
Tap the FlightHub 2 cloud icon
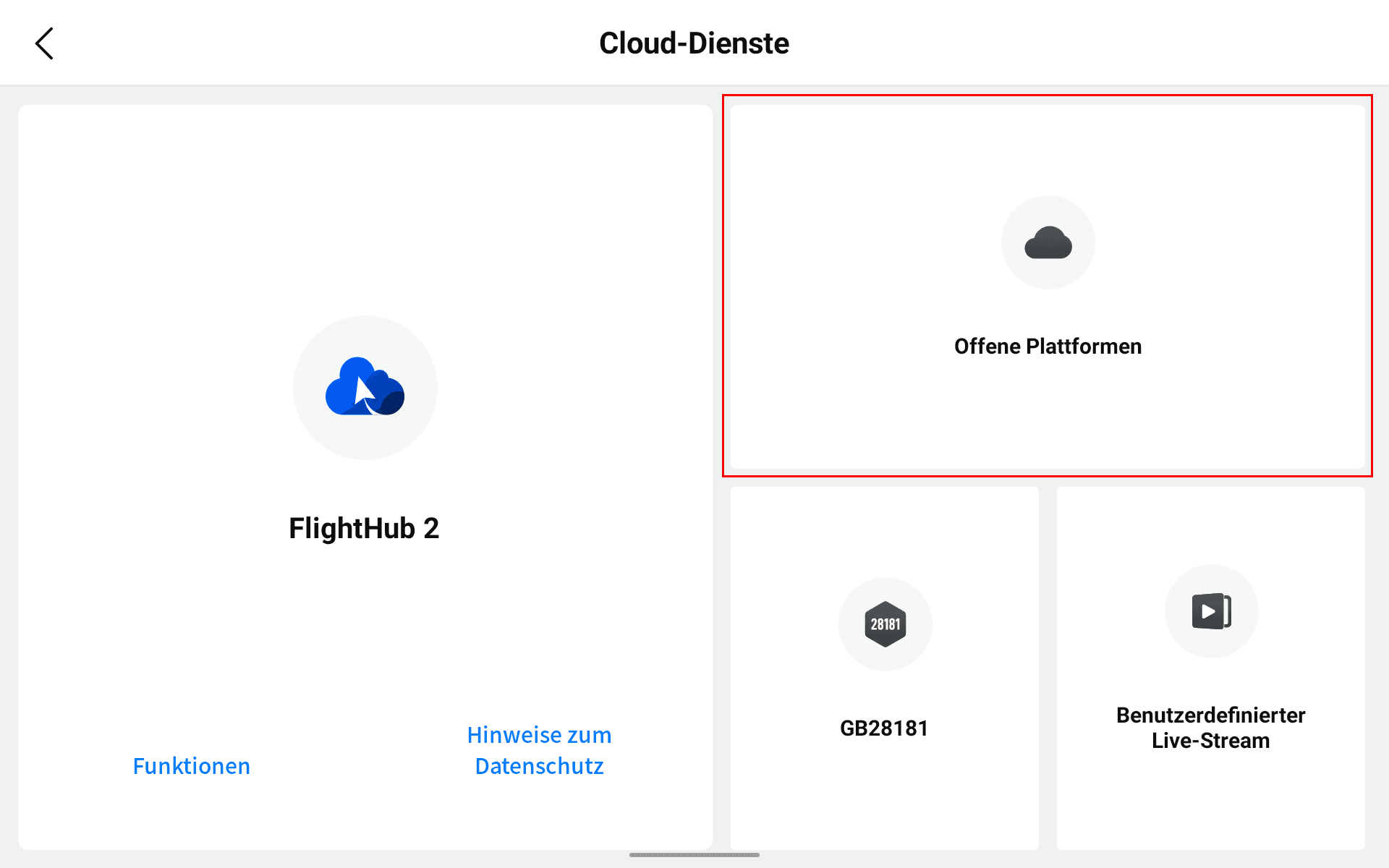point(365,387)
